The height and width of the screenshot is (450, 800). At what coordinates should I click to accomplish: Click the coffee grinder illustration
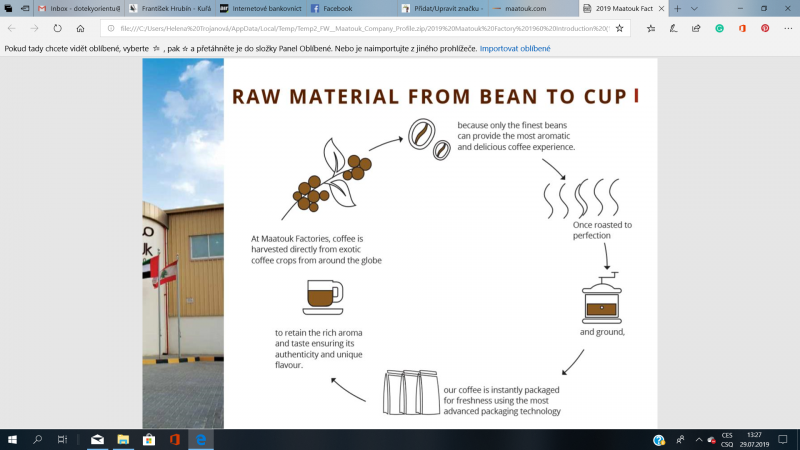602,298
